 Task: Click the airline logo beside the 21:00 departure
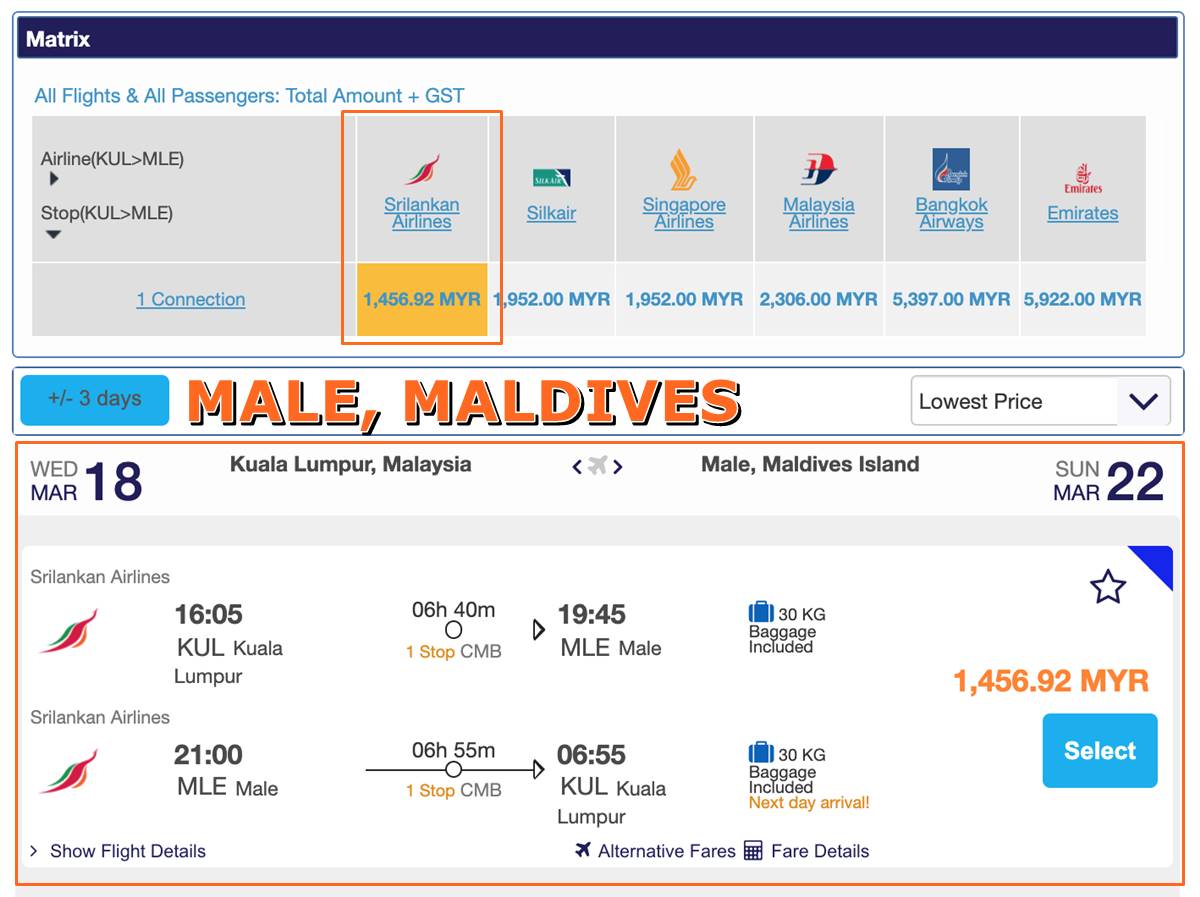68,771
